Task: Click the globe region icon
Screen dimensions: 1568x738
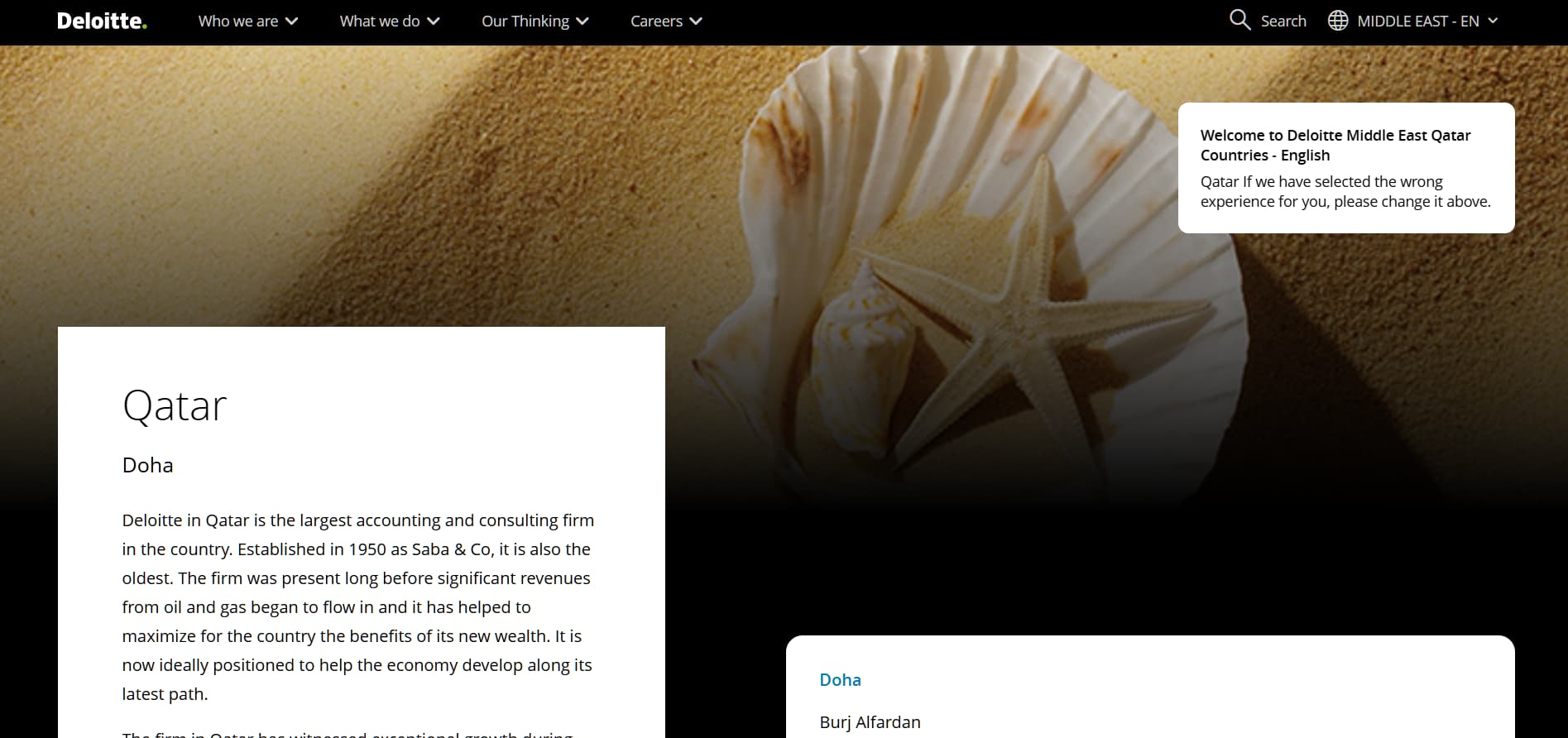Action: (x=1338, y=21)
